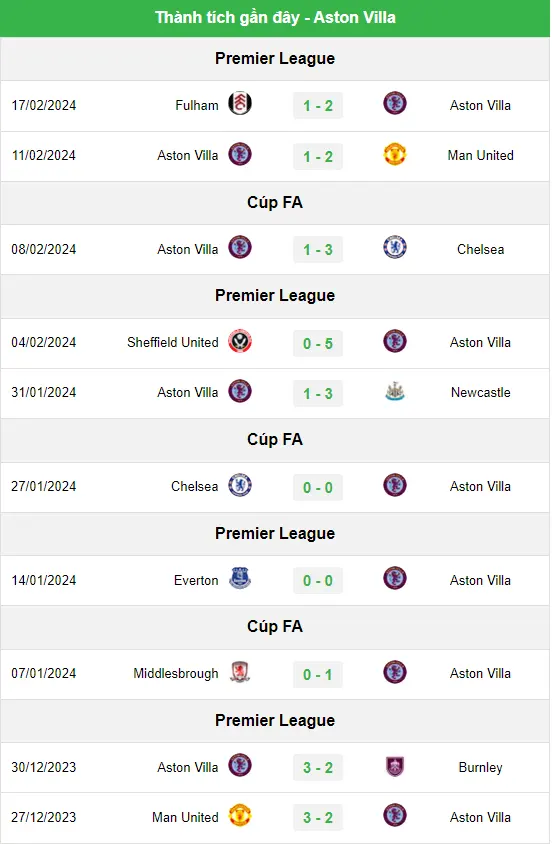Click the Fulham club crest
Screen dimensions: 552x844
click(x=240, y=103)
